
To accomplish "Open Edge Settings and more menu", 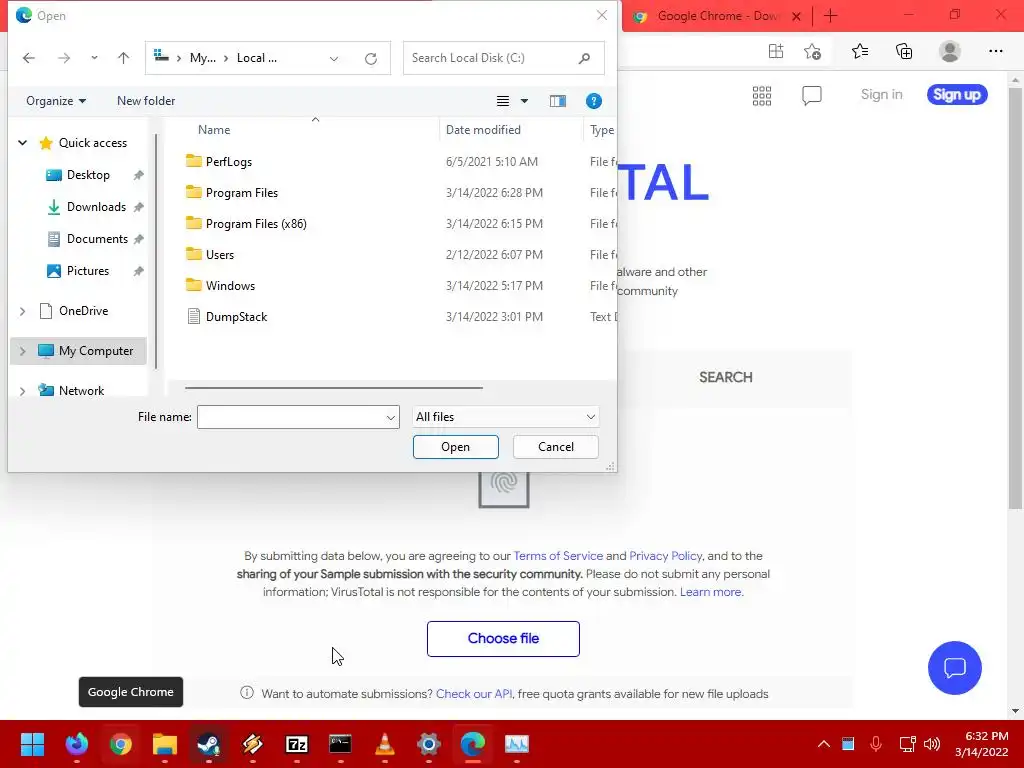I will click(x=995, y=52).
